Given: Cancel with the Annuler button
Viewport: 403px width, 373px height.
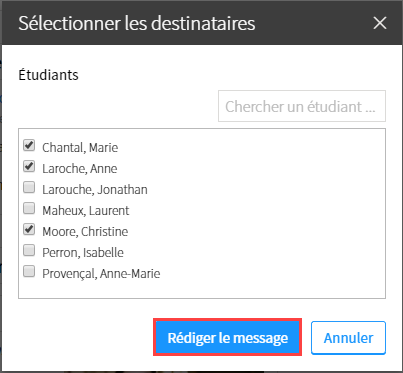Looking at the screenshot, I should (348, 338).
